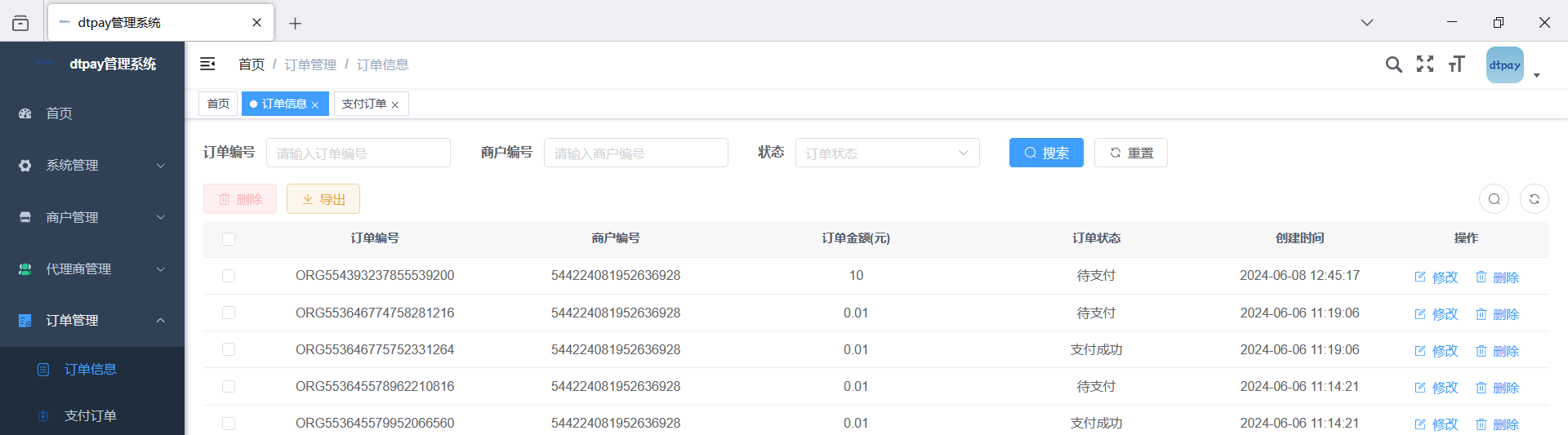This screenshot has width=1568, height=435.
Task: Click edit icon for order ORG553645578962210816
Action: [1420, 387]
